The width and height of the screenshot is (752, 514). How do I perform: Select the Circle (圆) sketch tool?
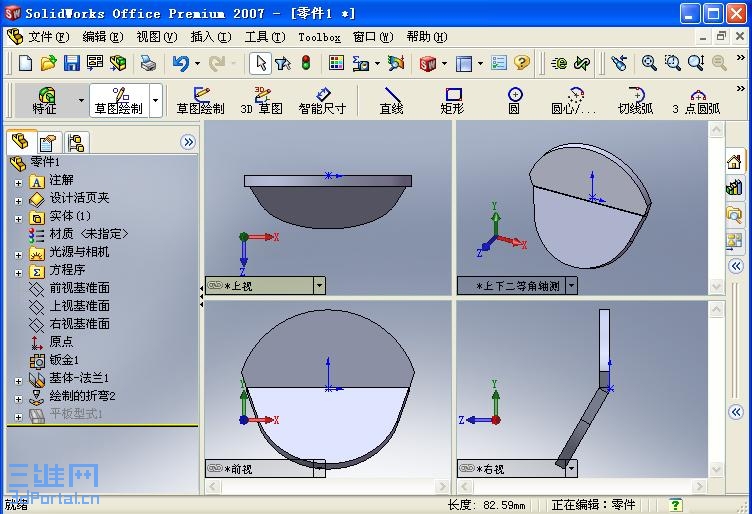click(515, 101)
